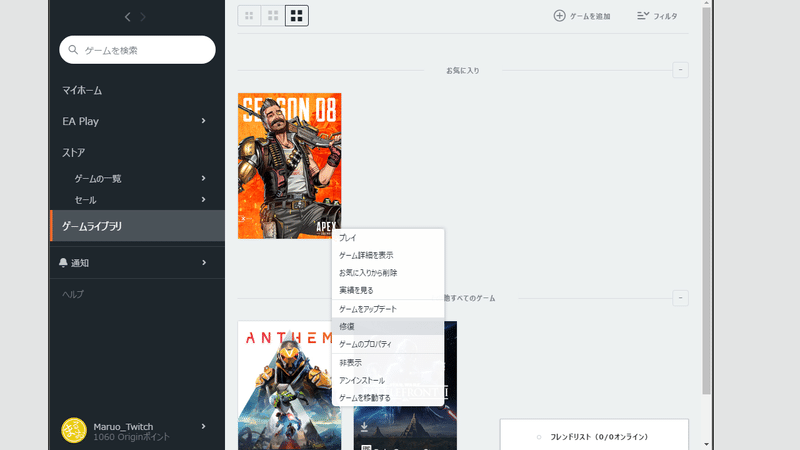Switch to large grid view

click(296, 16)
